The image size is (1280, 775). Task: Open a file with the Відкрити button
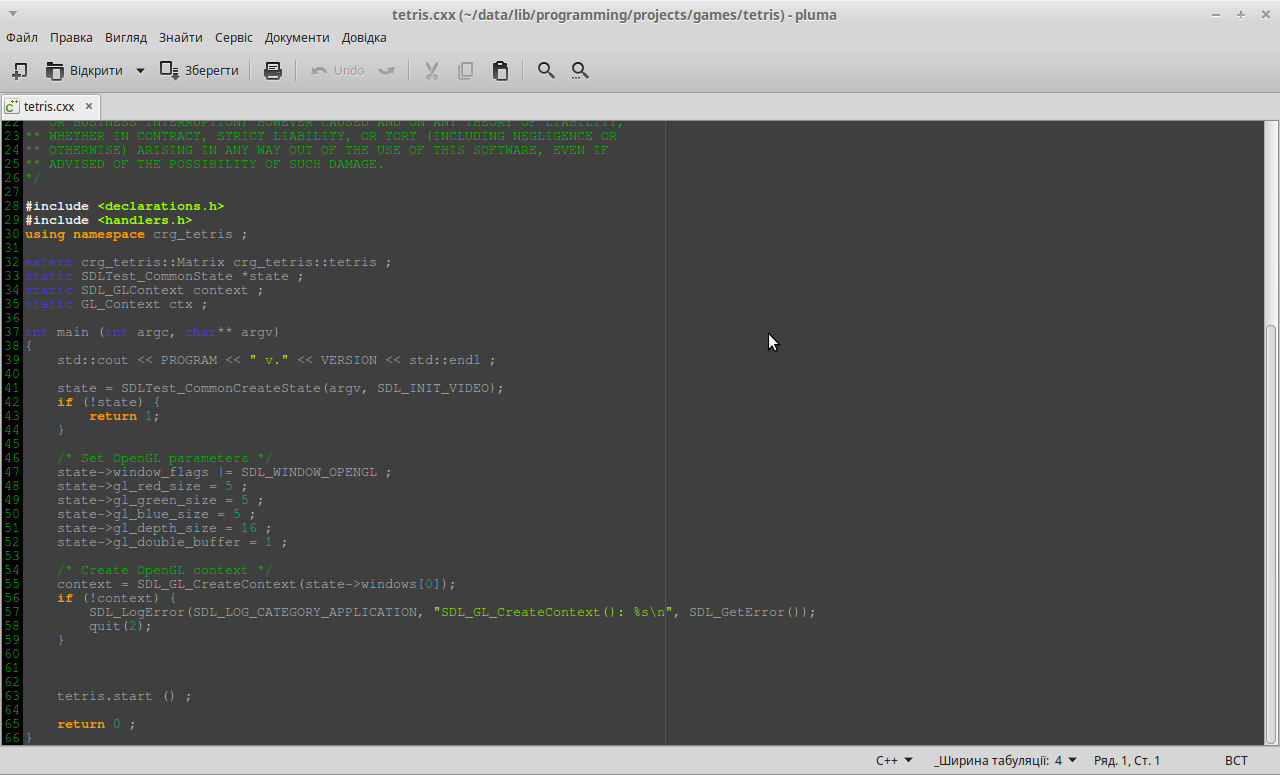coord(84,71)
